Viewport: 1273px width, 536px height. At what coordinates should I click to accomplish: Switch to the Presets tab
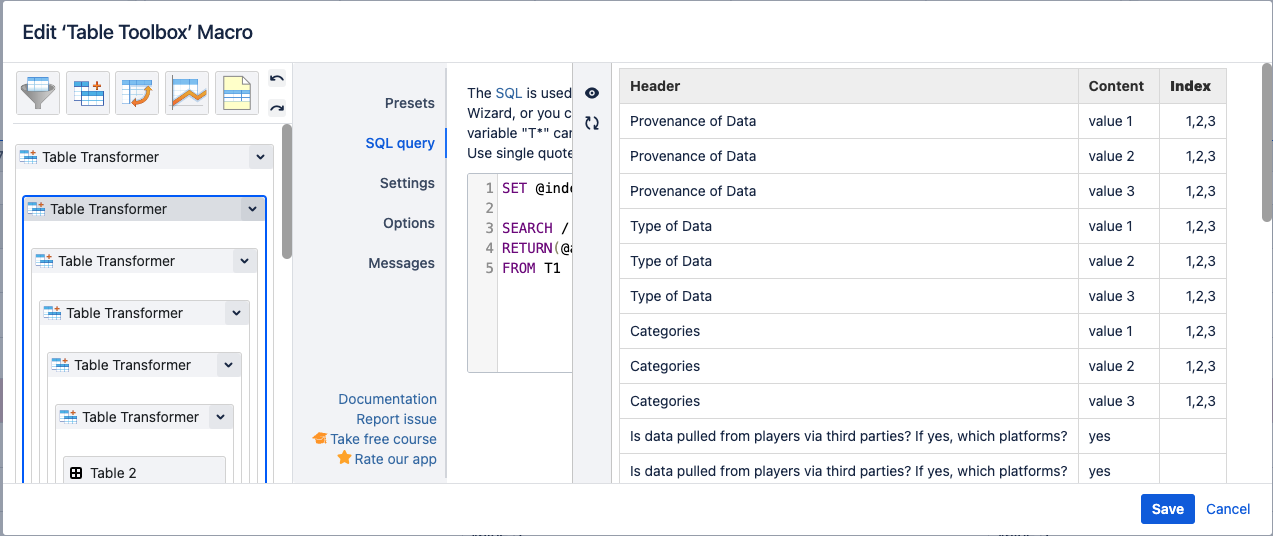point(409,103)
